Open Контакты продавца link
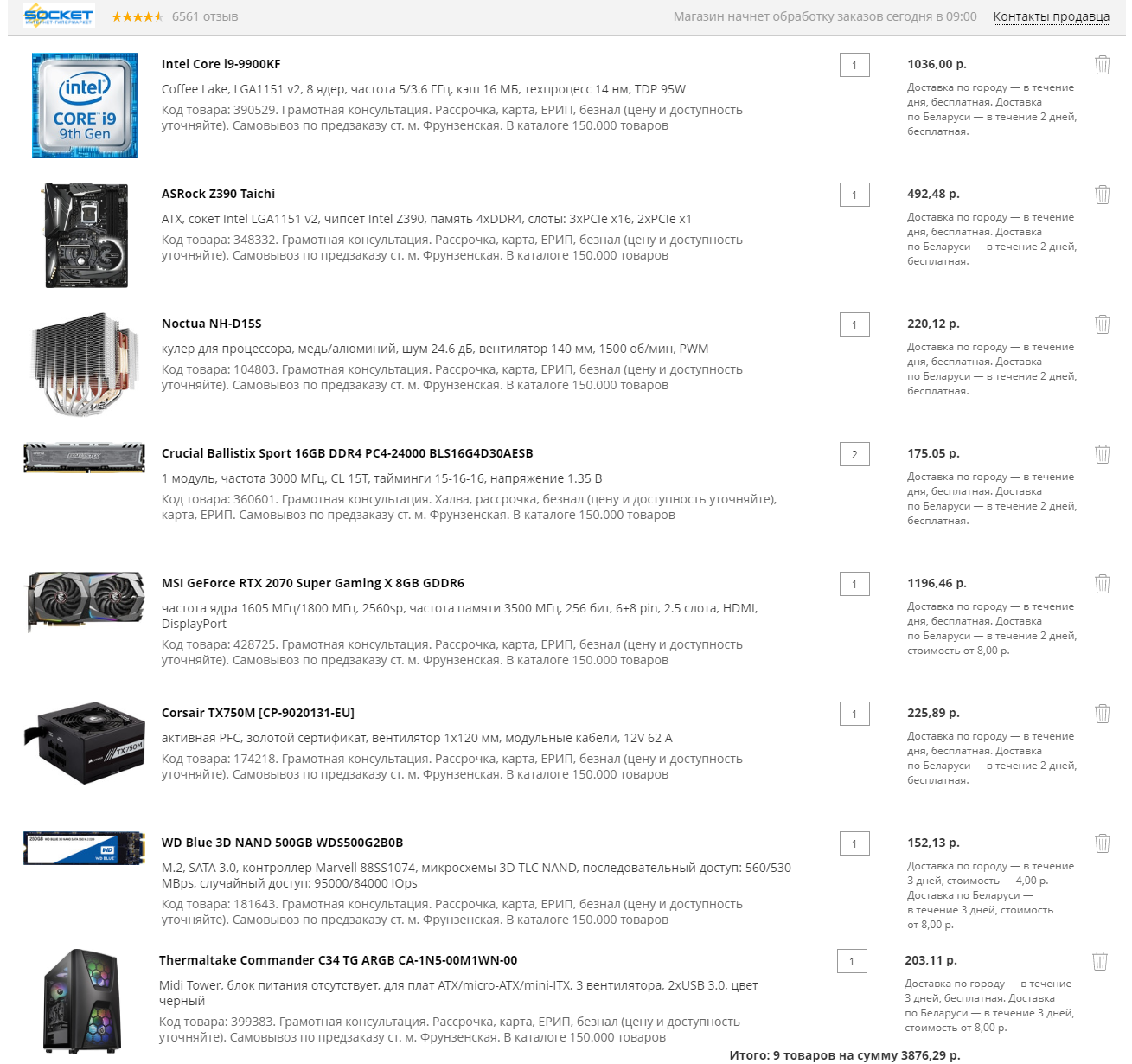Image resolution: width=1132 pixels, height=1064 pixels. tap(1051, 16)
